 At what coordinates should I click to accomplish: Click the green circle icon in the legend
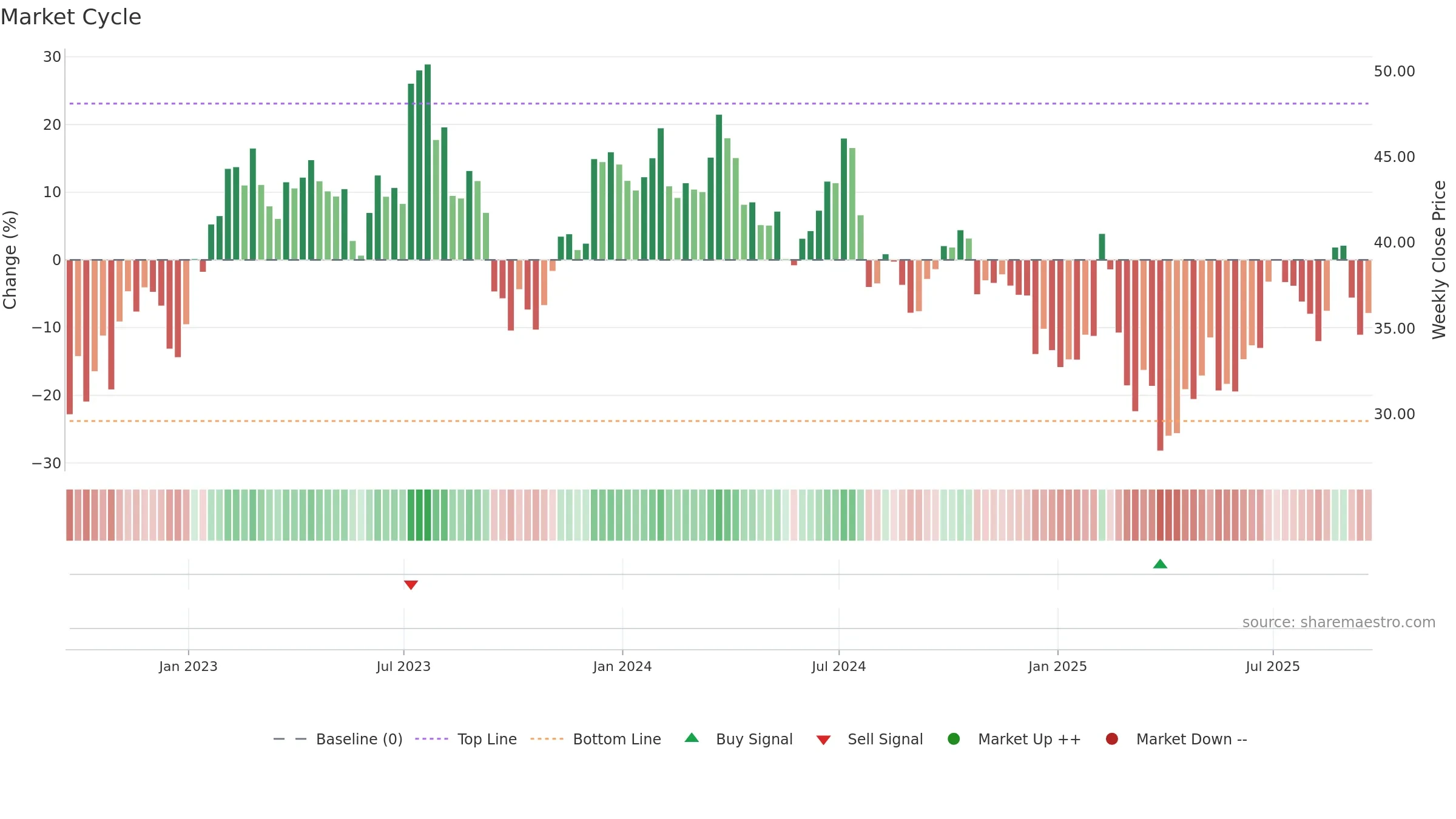pos(954,739)
